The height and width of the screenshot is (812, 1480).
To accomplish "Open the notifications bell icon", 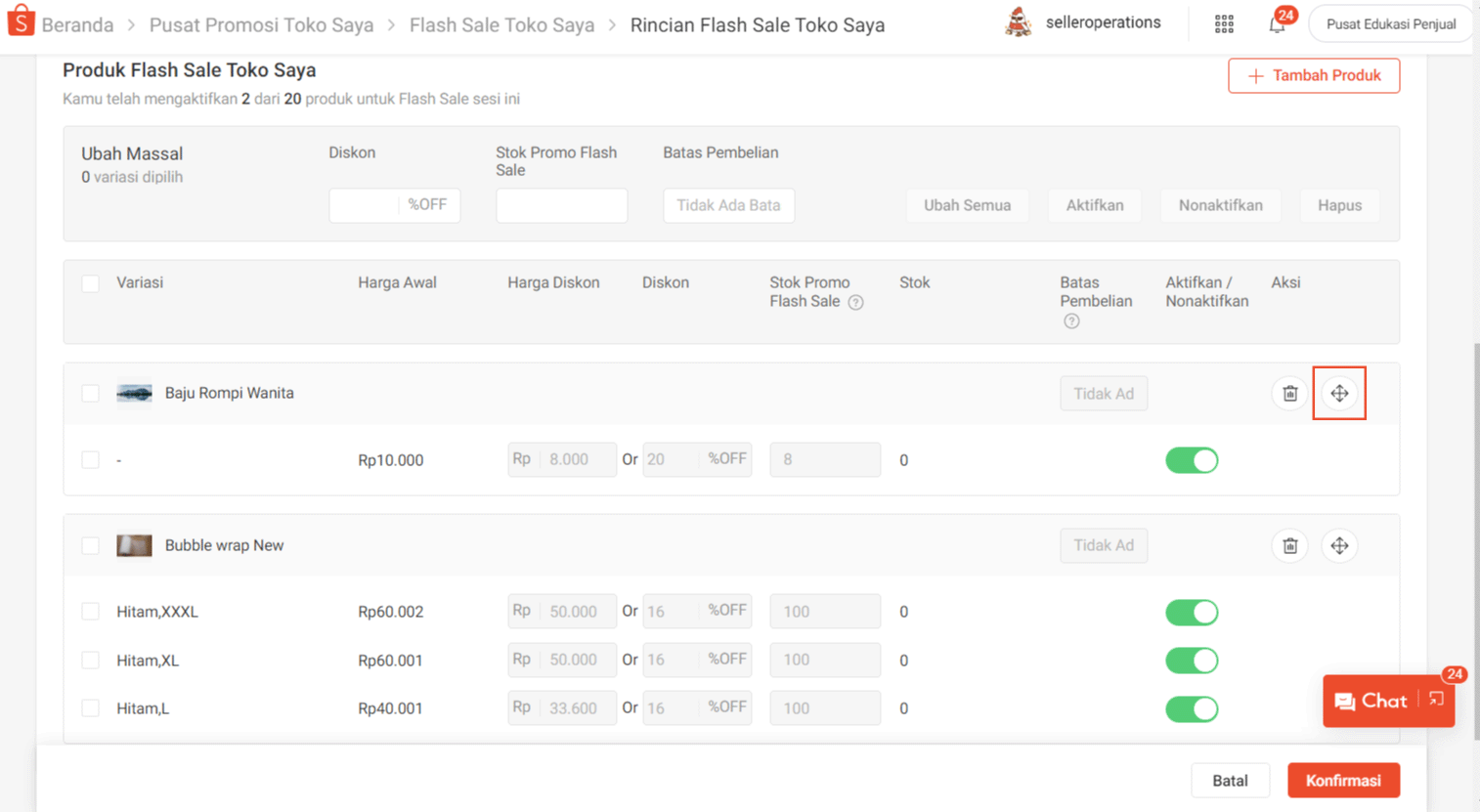I will [x=1277, y=25].
